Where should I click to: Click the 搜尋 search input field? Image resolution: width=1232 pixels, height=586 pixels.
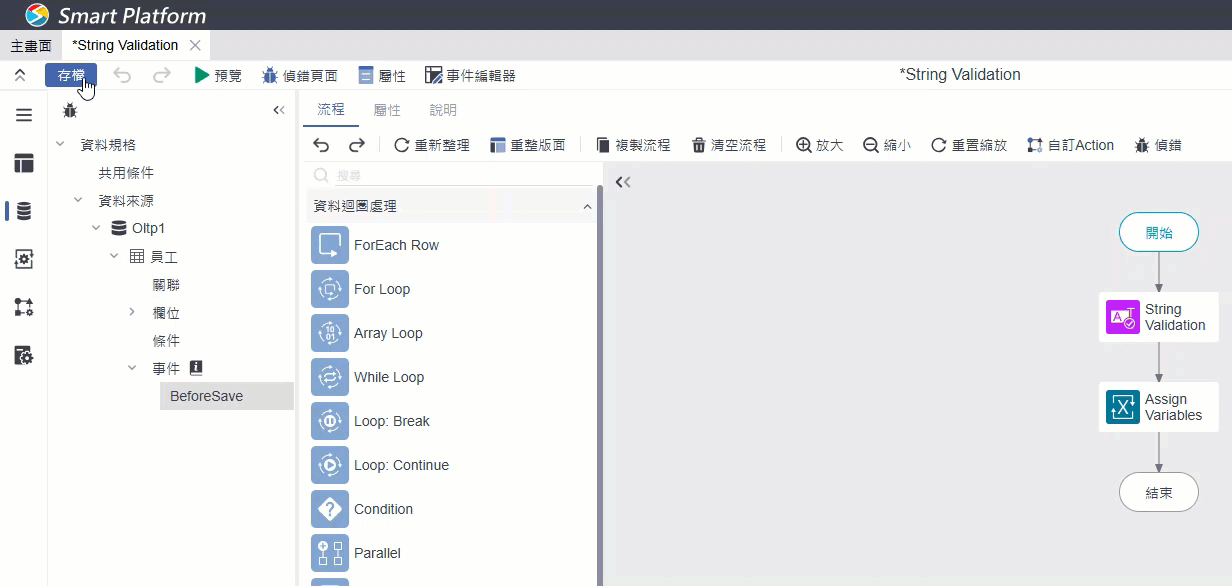[x=451, y=175]
